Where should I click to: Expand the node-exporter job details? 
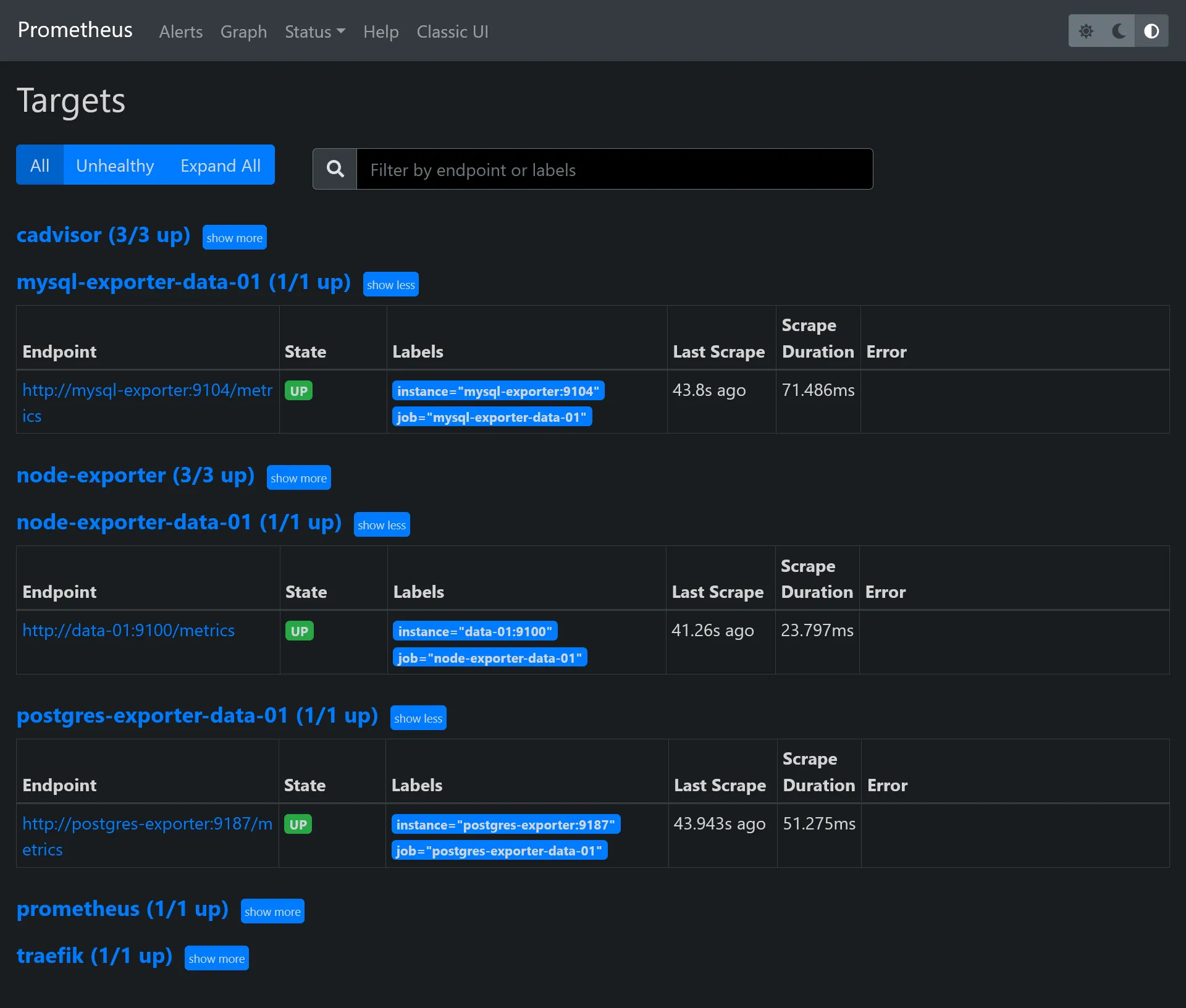(x=298, y=477)
